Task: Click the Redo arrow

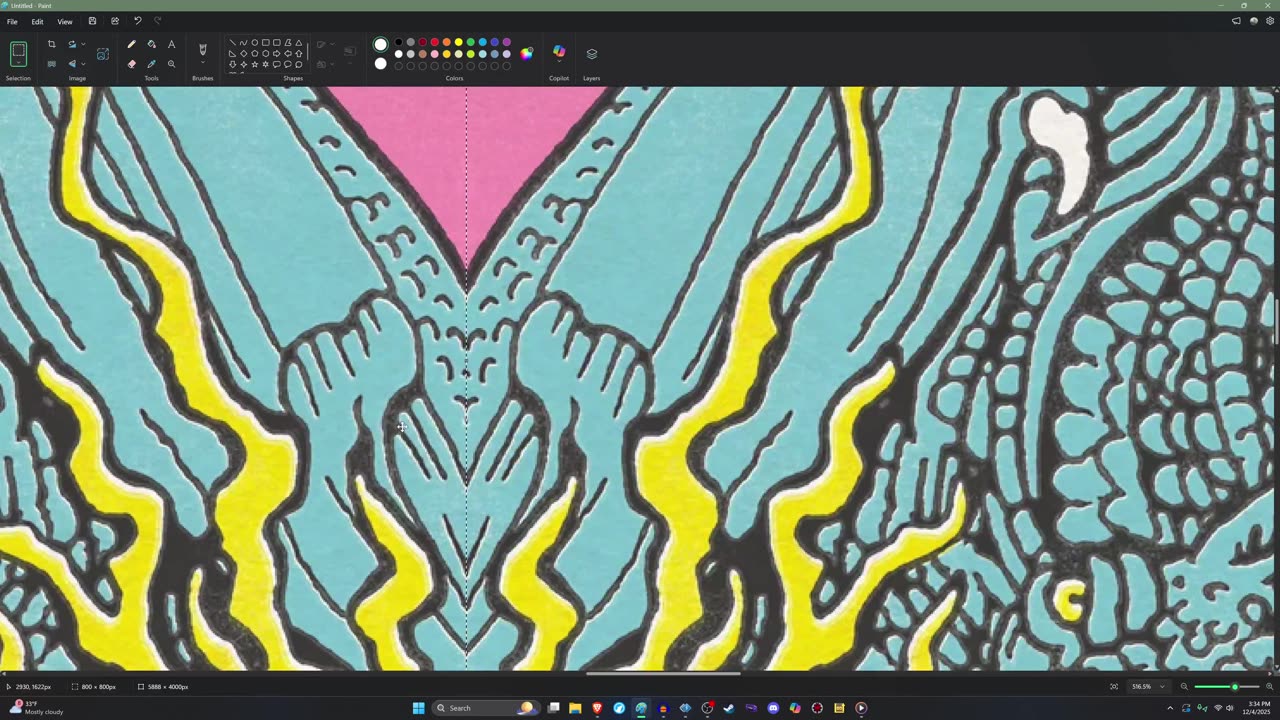Action: click(157, 21)
